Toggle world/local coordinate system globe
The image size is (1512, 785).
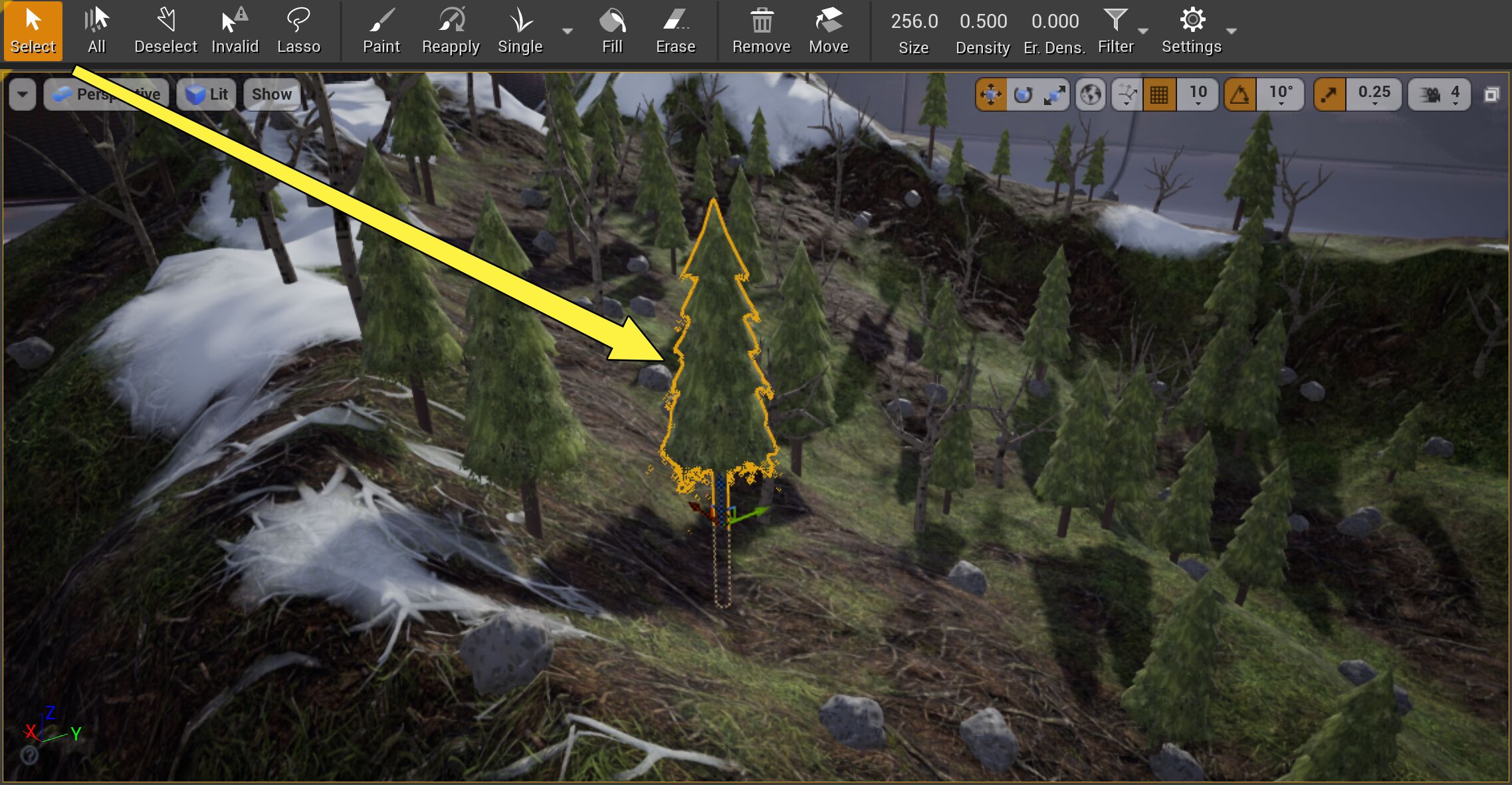1089,94
